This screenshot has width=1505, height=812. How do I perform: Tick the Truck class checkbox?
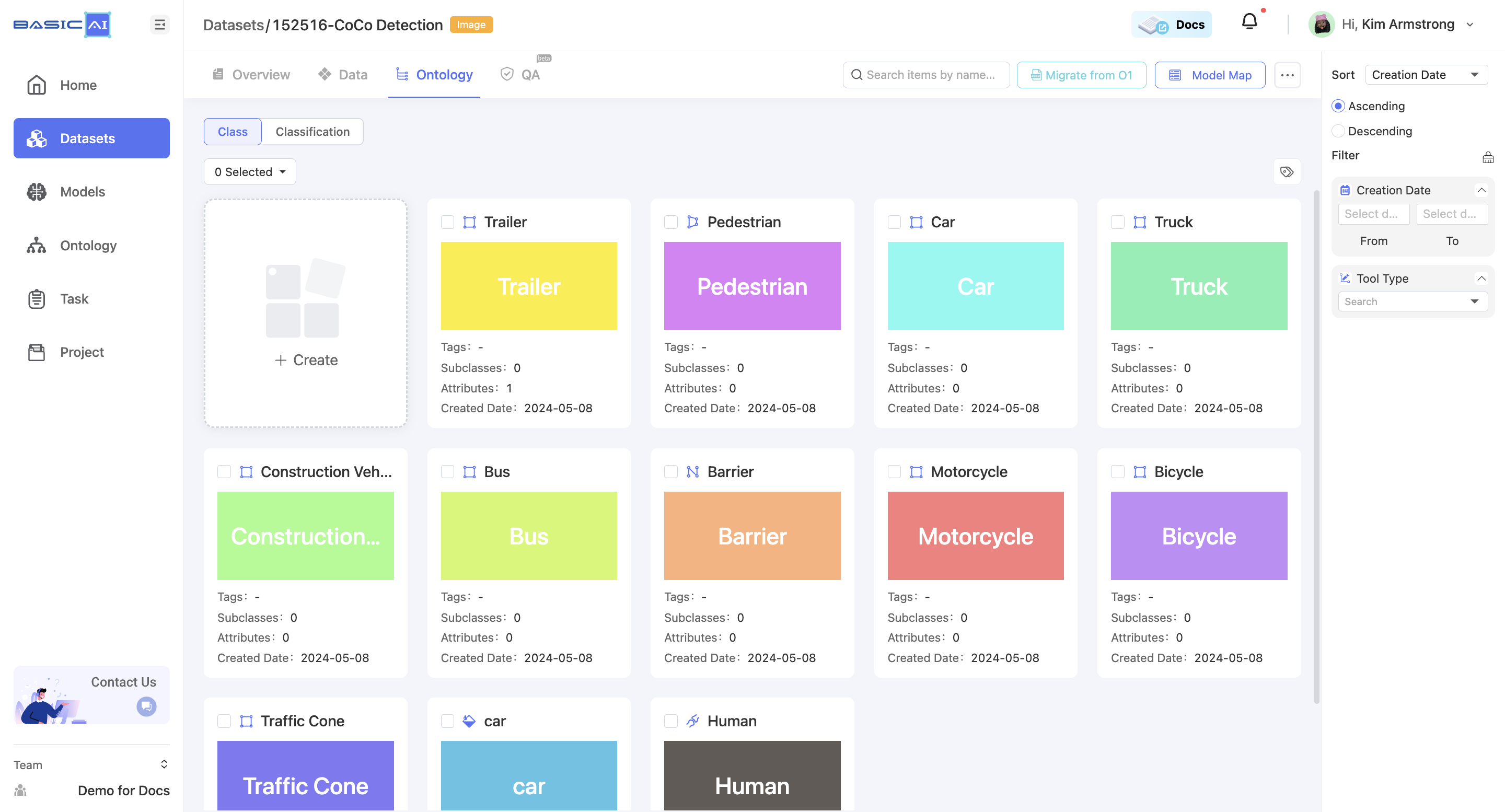(x=1118, y=222)
